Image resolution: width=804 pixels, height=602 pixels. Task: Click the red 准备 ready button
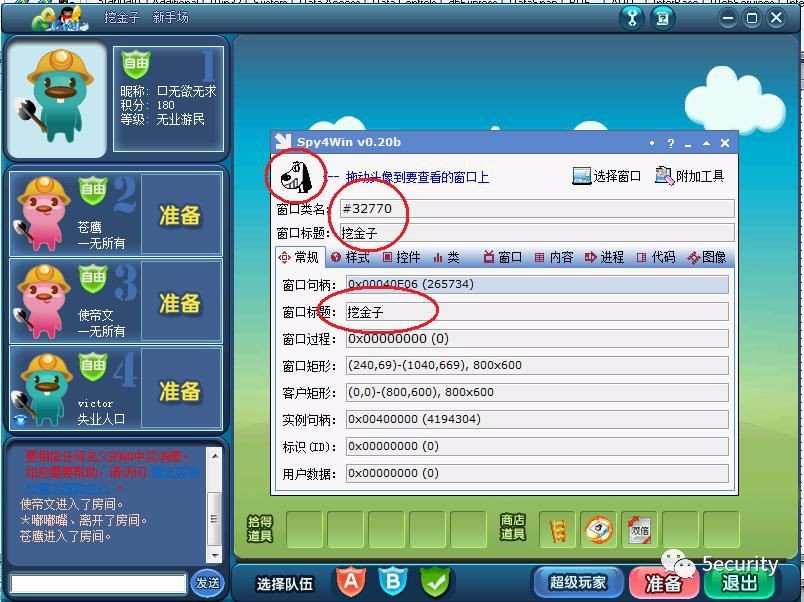pos(664,583)
